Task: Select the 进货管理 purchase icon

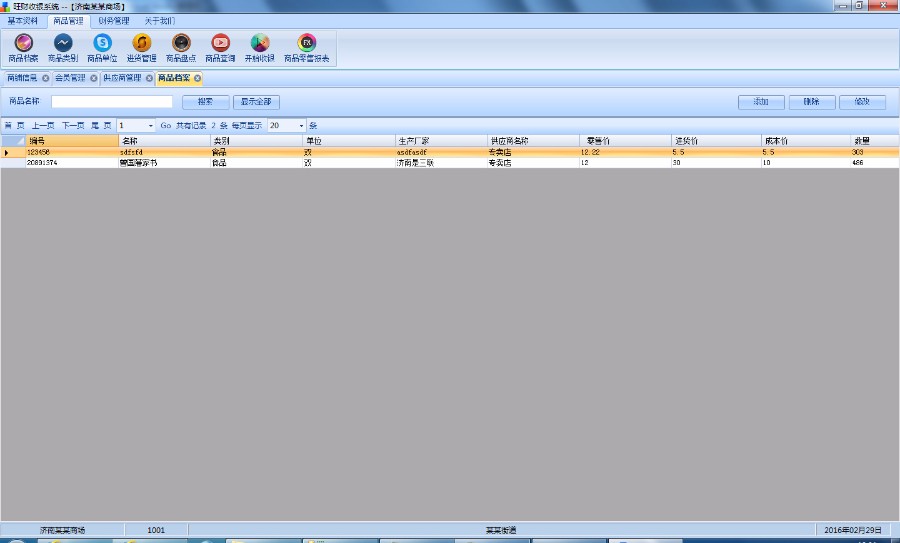Action: 141,43
